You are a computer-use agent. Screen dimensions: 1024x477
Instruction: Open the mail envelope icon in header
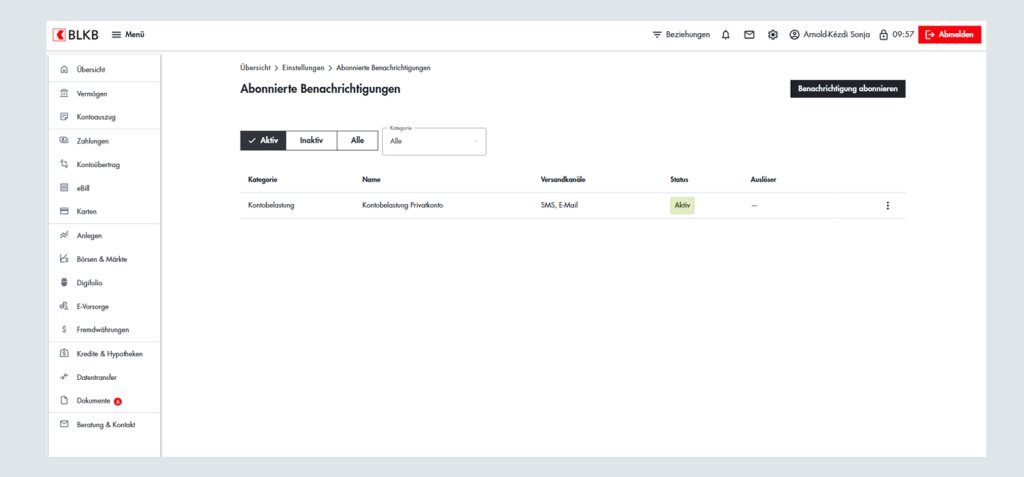click(749, 35)
